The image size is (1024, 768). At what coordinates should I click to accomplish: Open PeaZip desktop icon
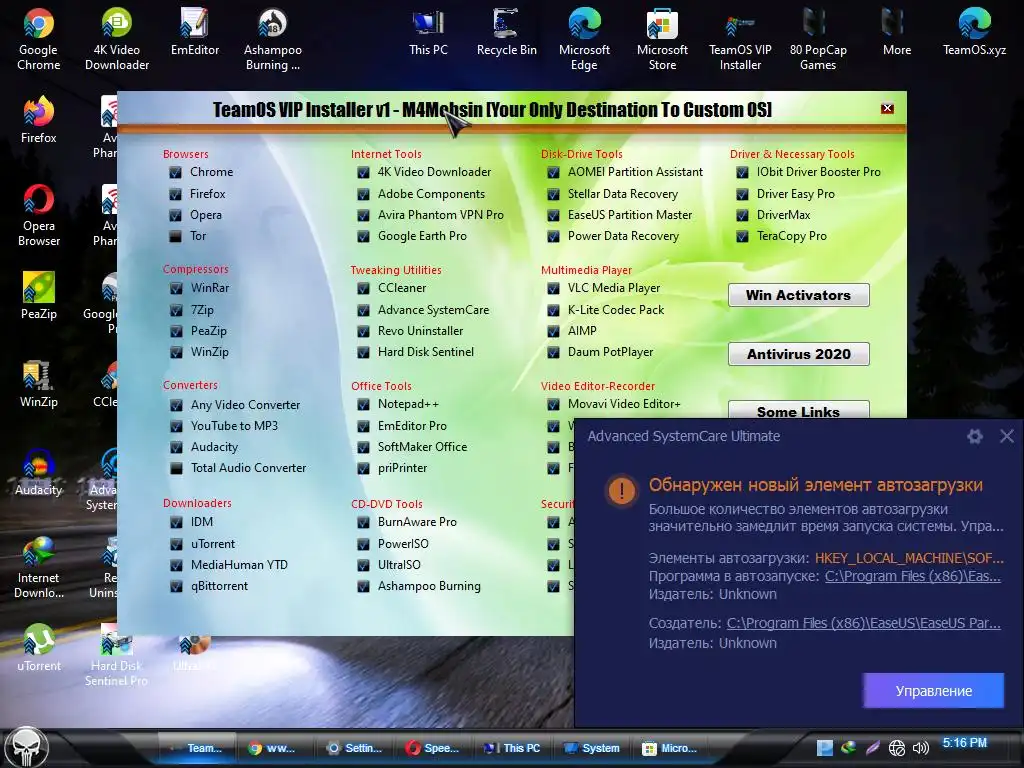click(x=39, y=296)
